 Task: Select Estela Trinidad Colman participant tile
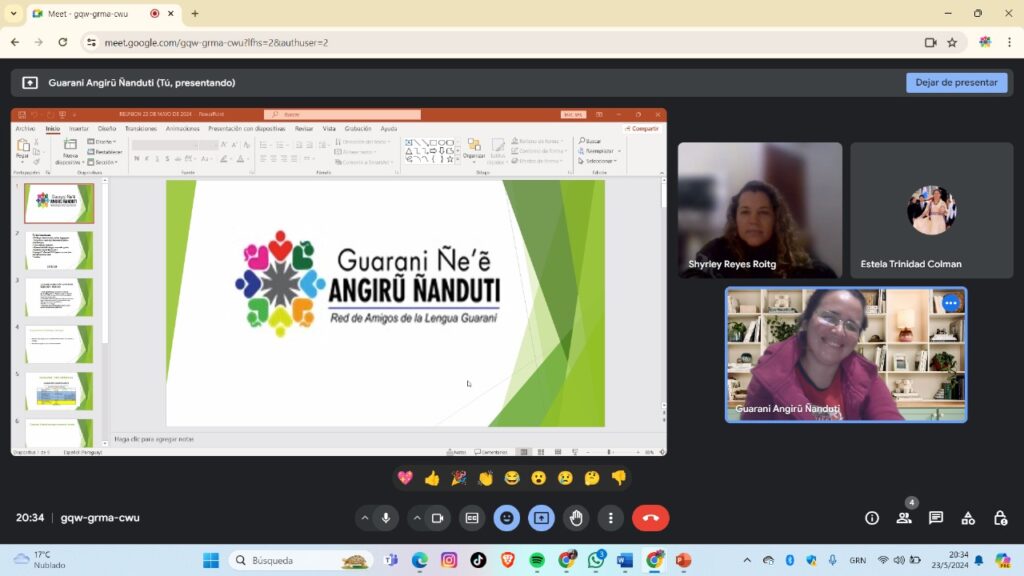(x=932, y=210)
